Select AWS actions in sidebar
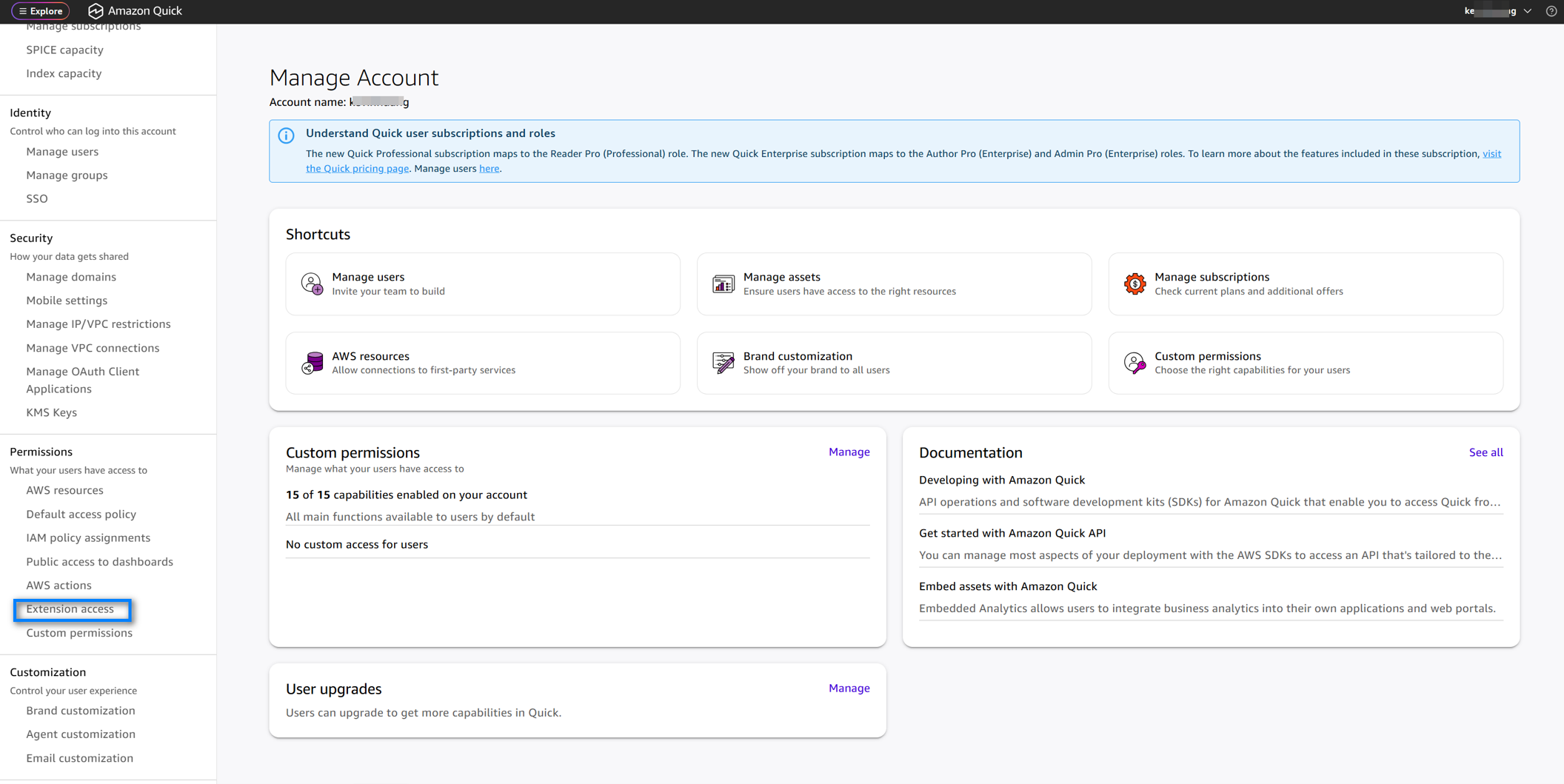Screen dimensions: 1564x784 pos(59,586)
